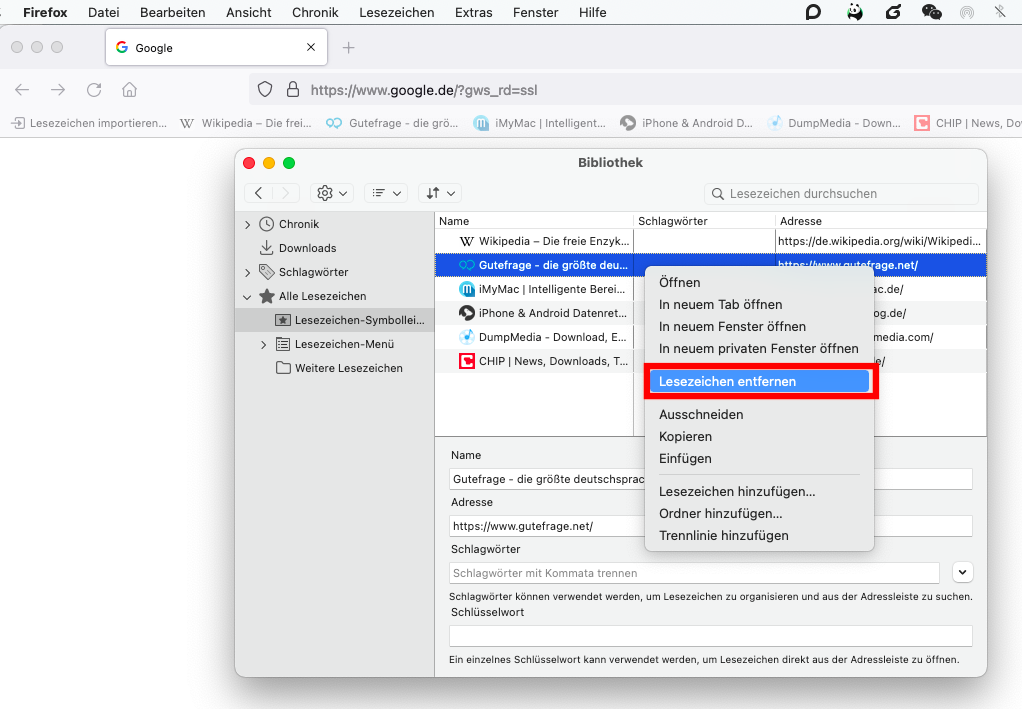1022x709 pixels.
Task: Close the Google tab
Action: pyautogui.click(x=311, y=47)
